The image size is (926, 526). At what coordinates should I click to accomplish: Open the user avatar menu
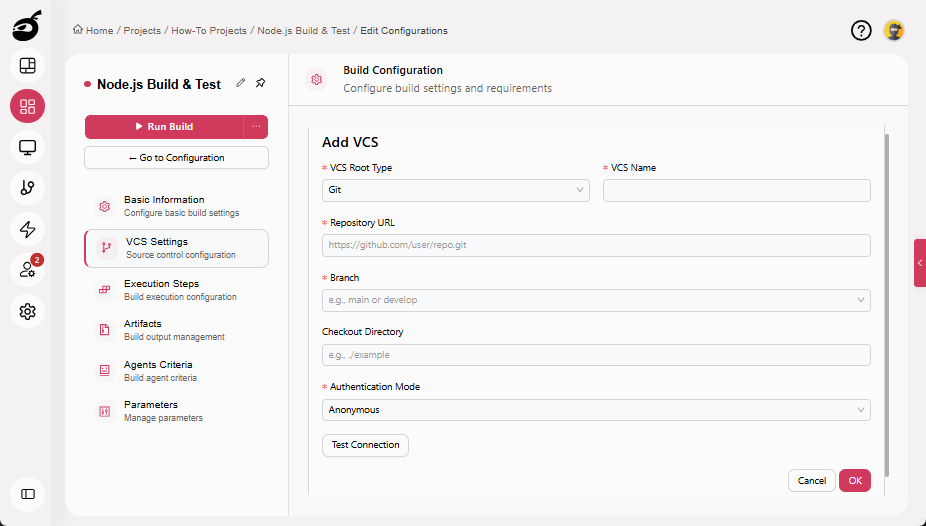tap(894, 30)
